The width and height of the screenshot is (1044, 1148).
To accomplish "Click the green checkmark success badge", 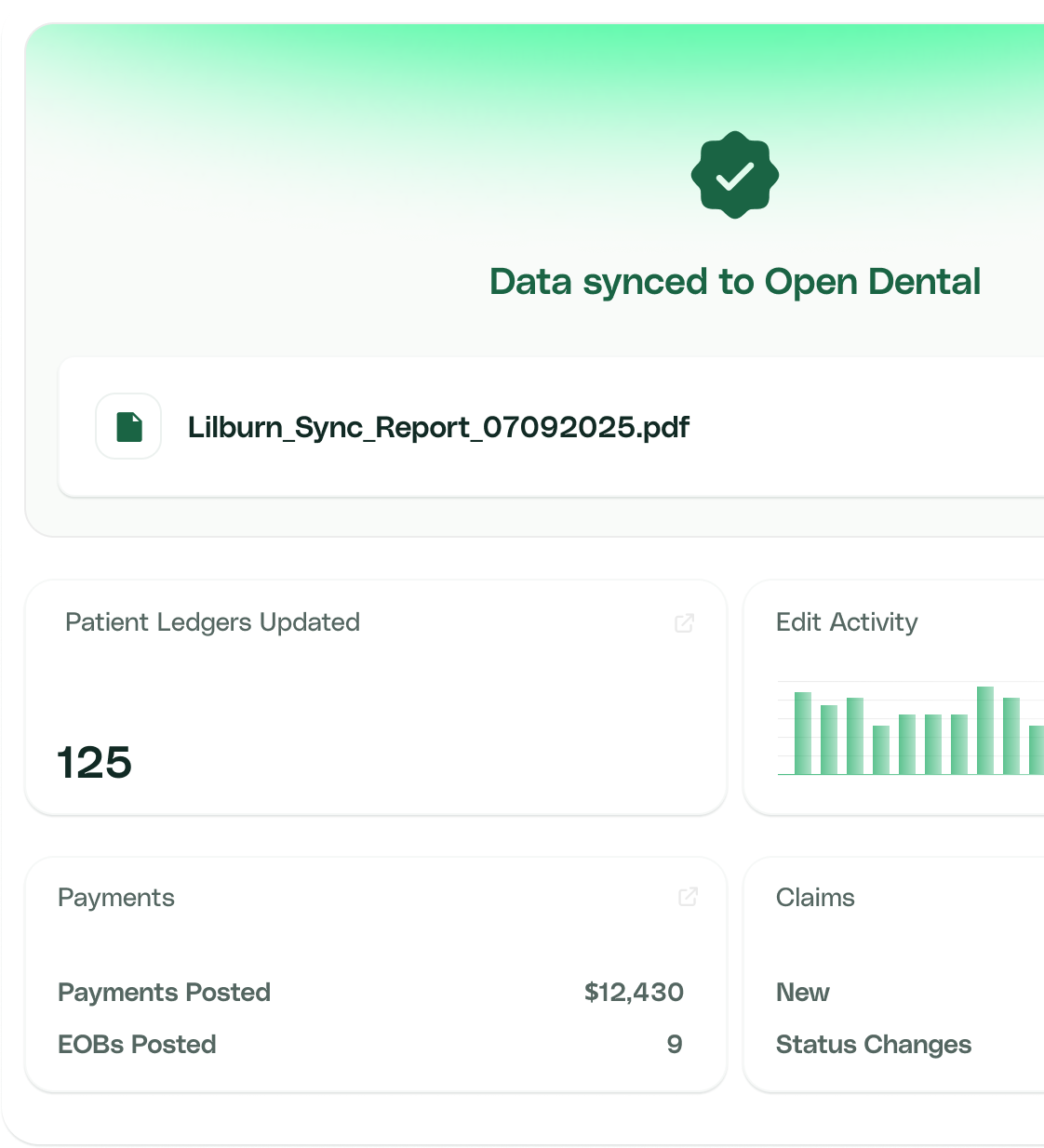I will (735, 175).
